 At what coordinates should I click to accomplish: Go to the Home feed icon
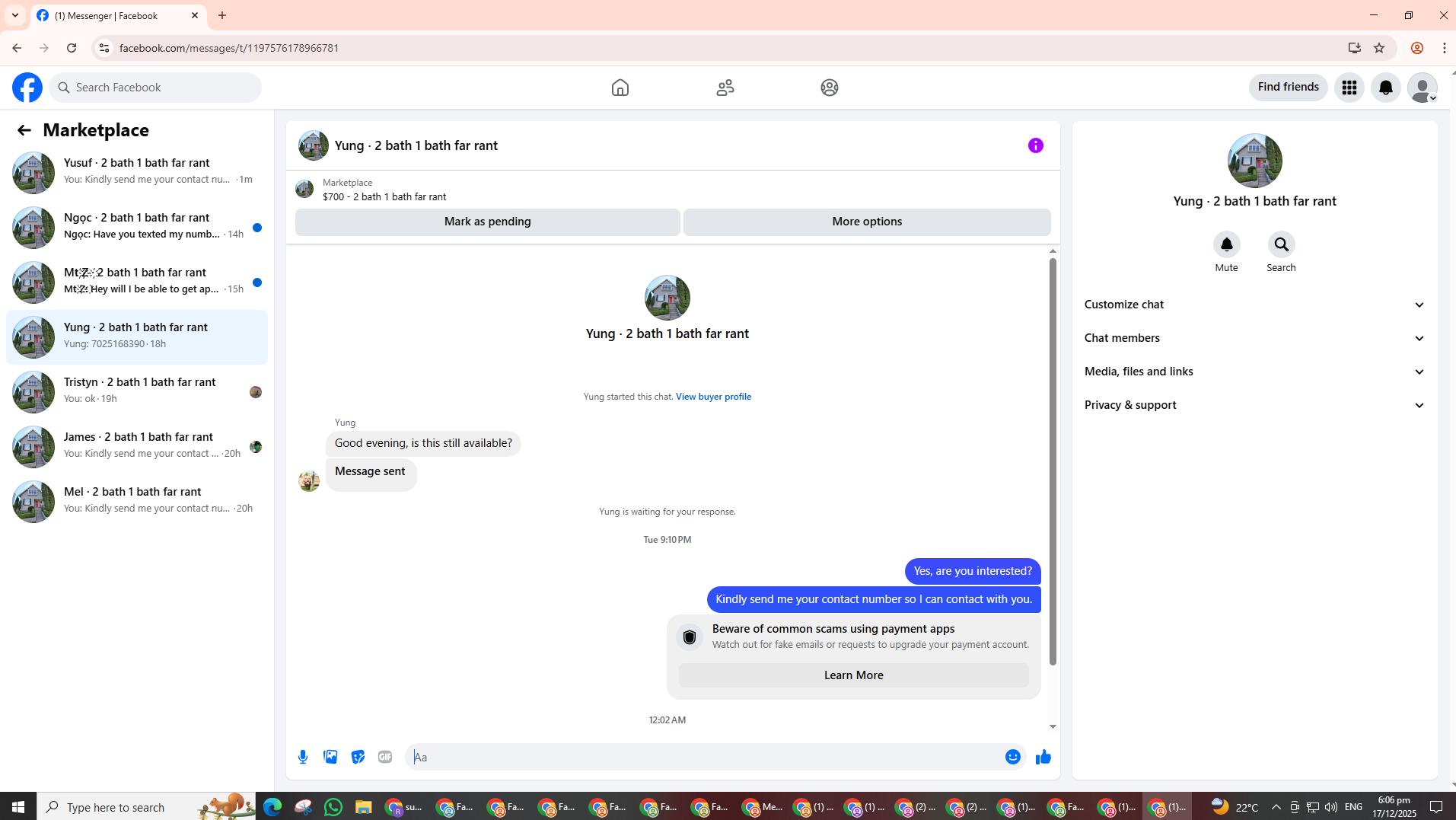tap(620, 88)
